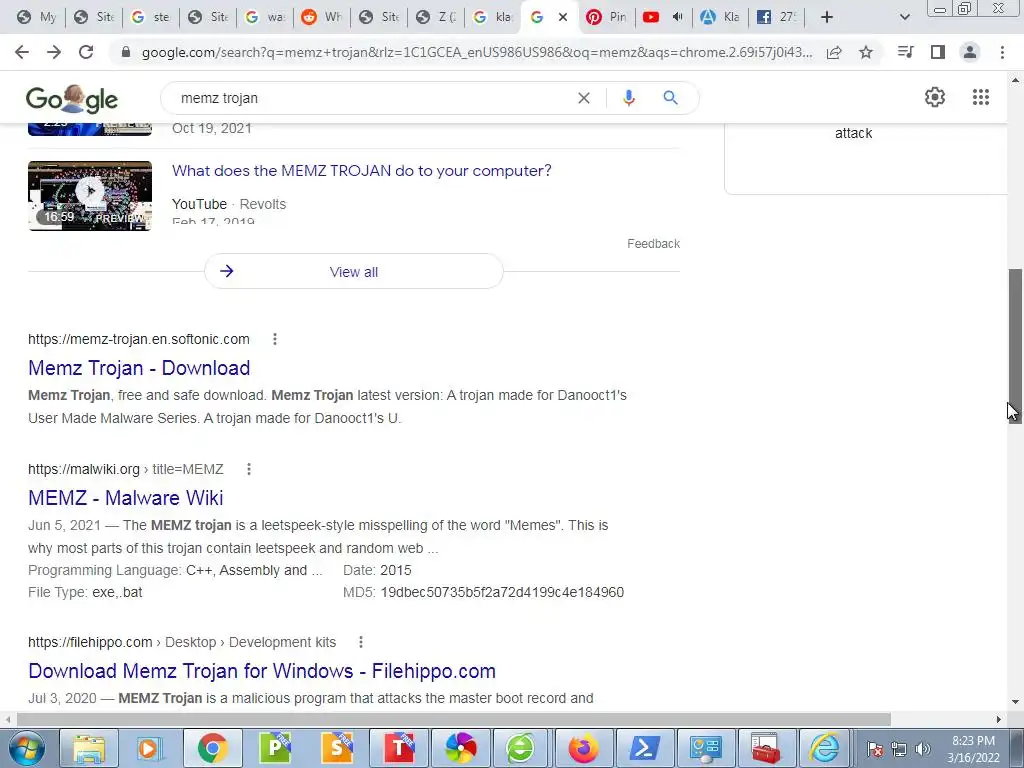Open volume control in system tray
Screen dimensions: 1024x768
pos(923,749)
